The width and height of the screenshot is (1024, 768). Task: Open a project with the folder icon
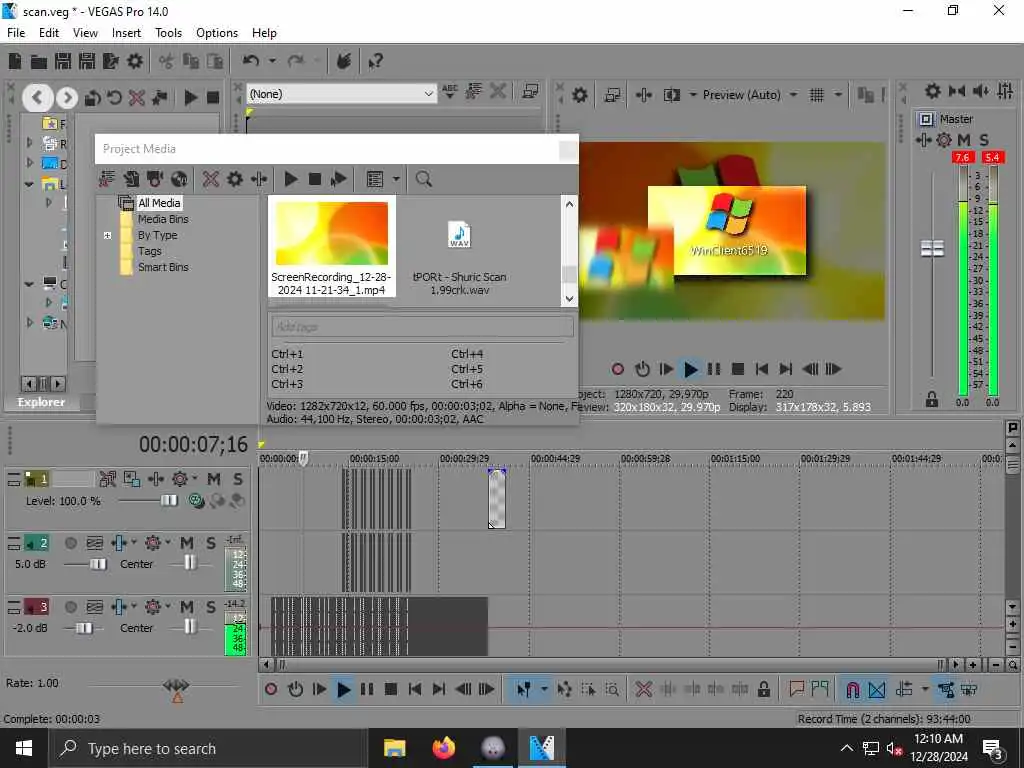click(39, 61)
